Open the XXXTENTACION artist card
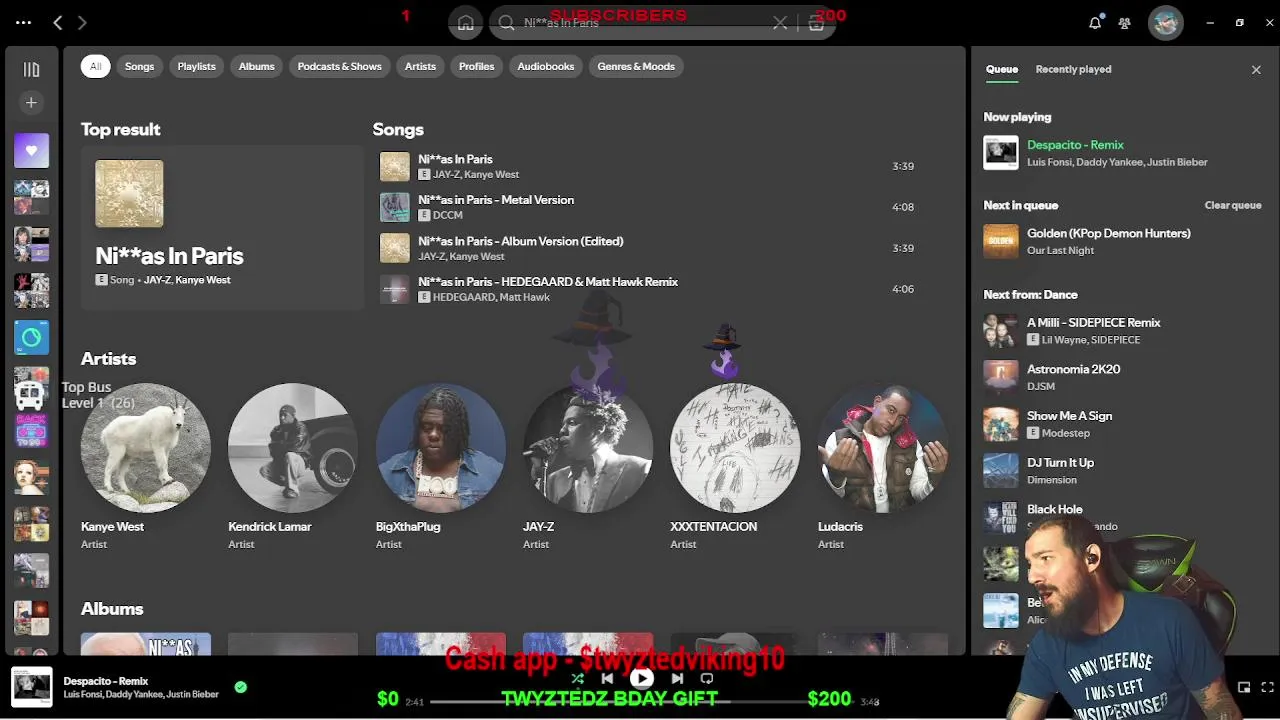 [x=735, y=466]
